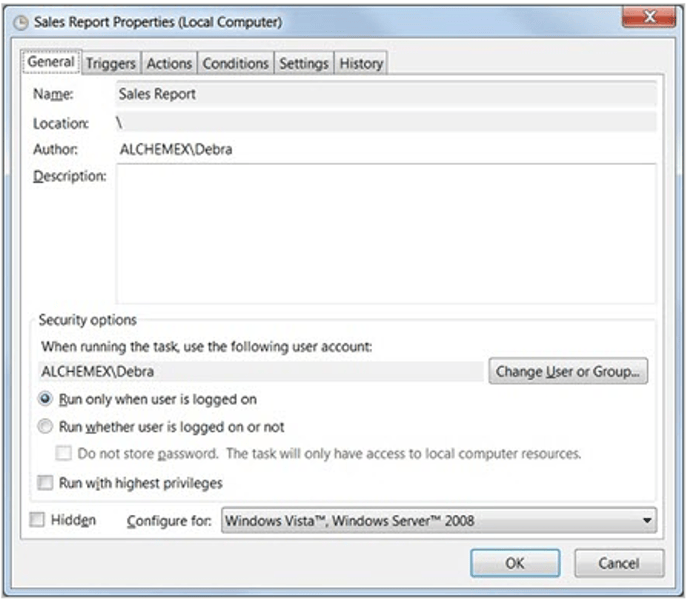
Task: Click the user account field ALCHEMEX\Debra
Action: click(260, 371)
